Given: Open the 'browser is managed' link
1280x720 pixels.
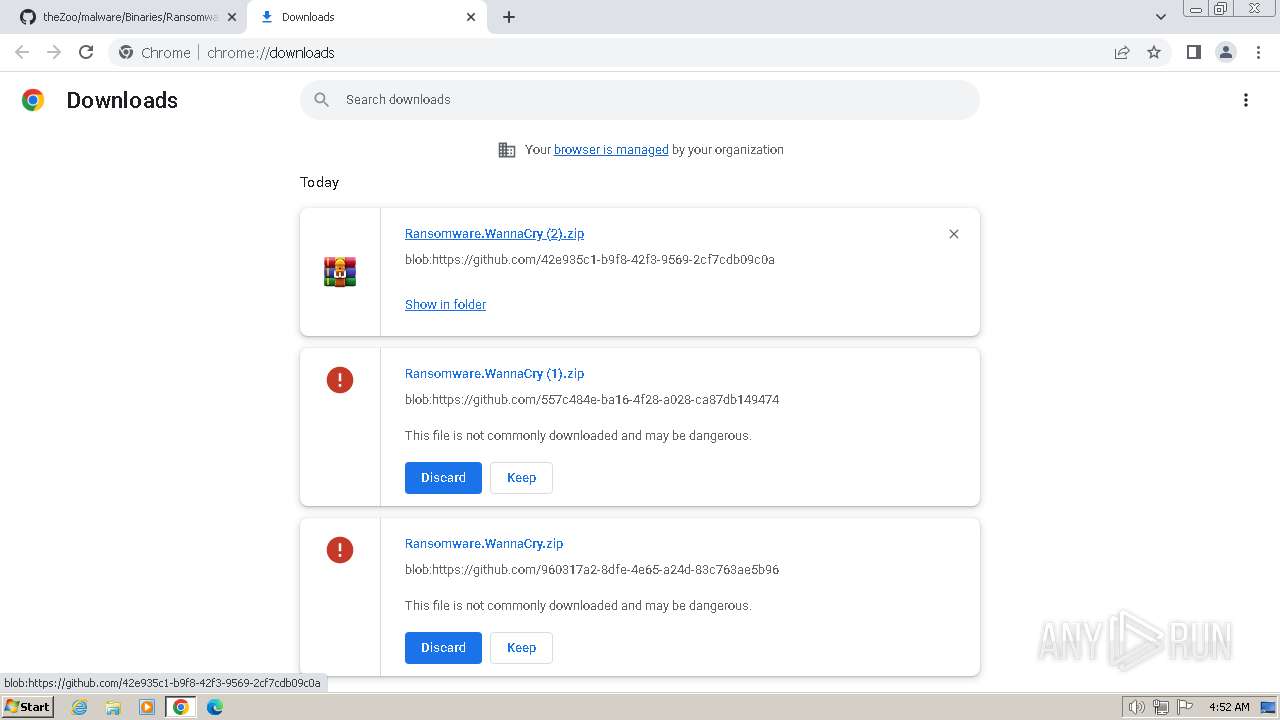Looking at the screenshot, I should coord(611,150).
